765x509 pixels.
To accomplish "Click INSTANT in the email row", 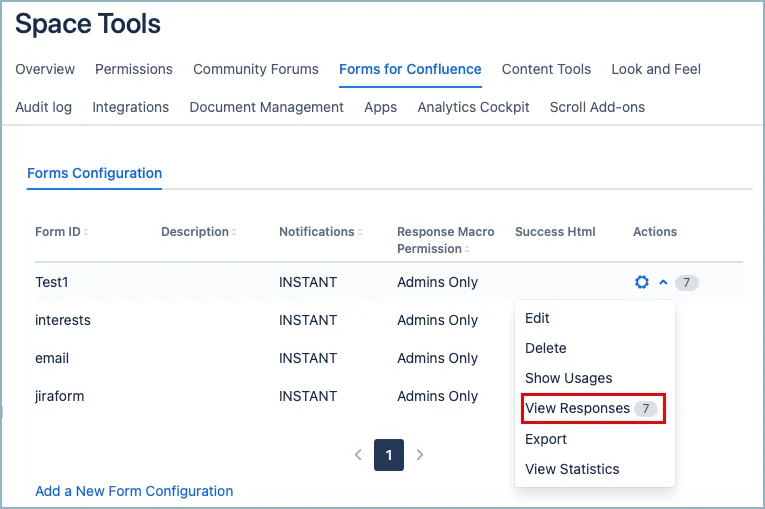I will 308,358.
